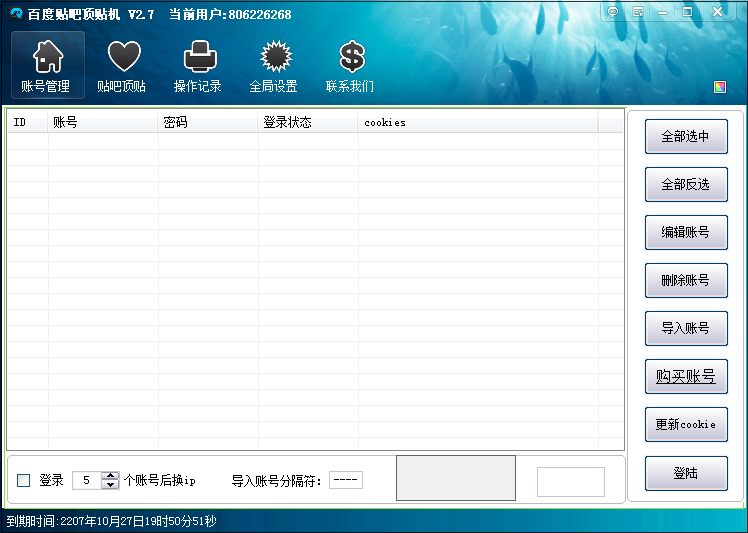The width and height of the screenshot is (748, 533).
Task: Open the skin color palette icon
Action: (x=720, y=87)
